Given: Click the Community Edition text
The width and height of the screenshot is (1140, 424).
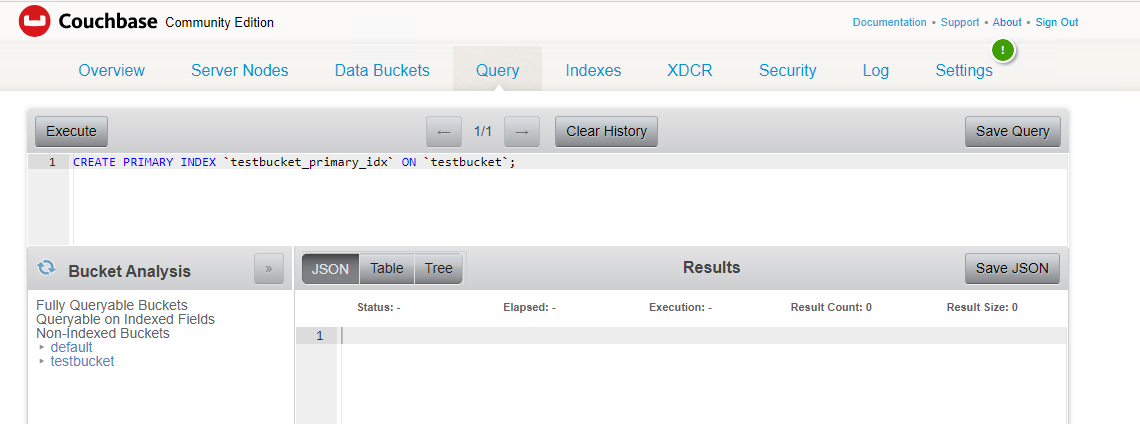Looking at the screenshot, I should (220, 23).
